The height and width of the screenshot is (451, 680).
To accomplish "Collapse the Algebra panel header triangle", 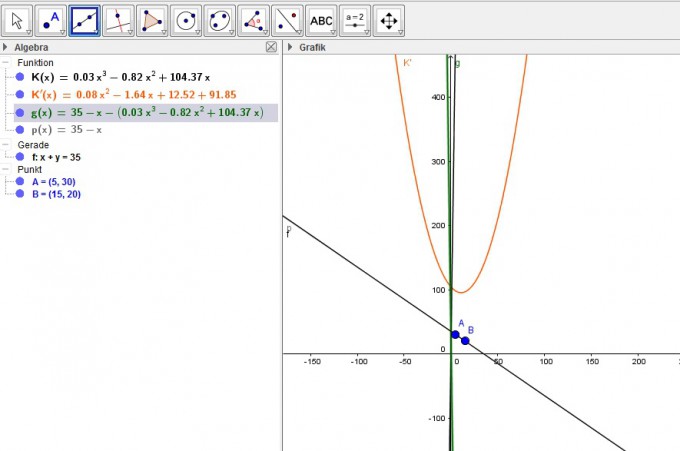I will 6,47.
